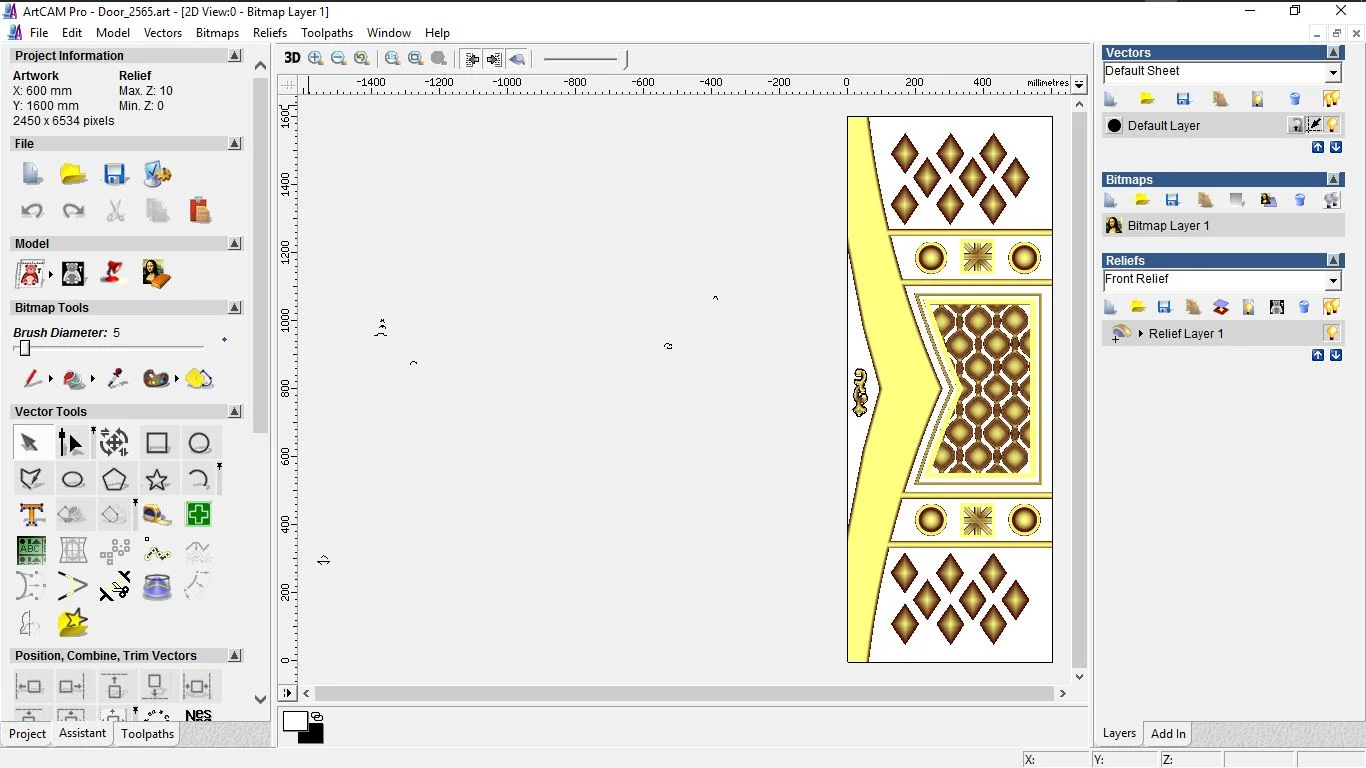Open the Toolpaths menu

click(327, 33)
